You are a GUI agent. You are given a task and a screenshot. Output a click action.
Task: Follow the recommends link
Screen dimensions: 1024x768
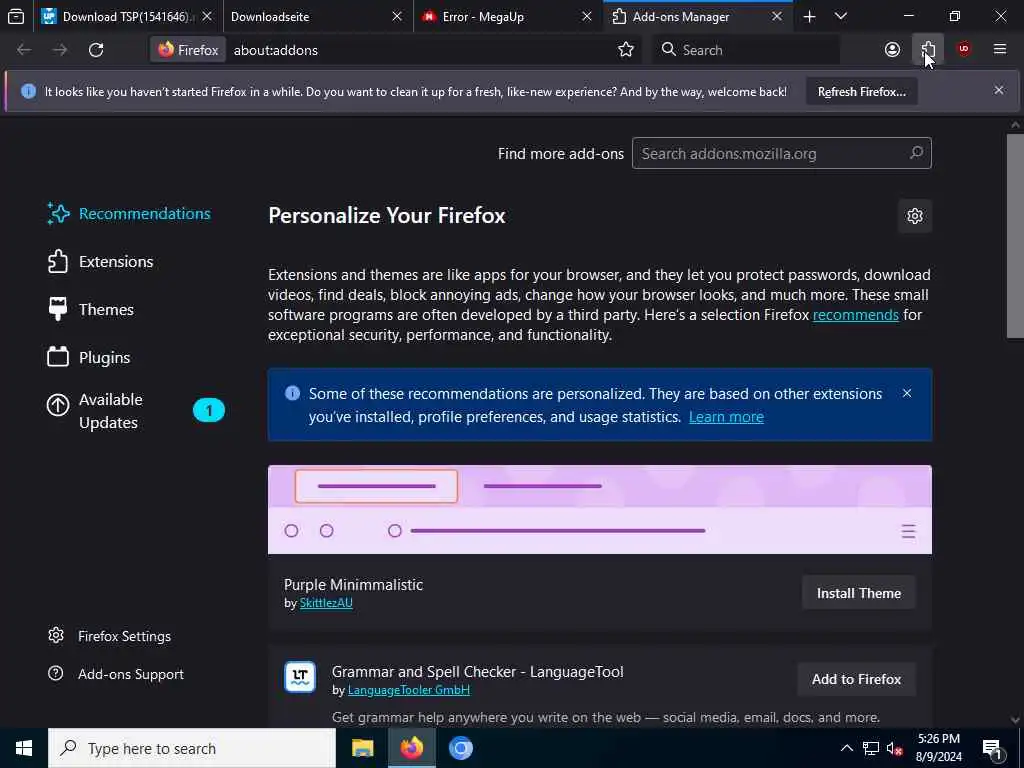856,315
